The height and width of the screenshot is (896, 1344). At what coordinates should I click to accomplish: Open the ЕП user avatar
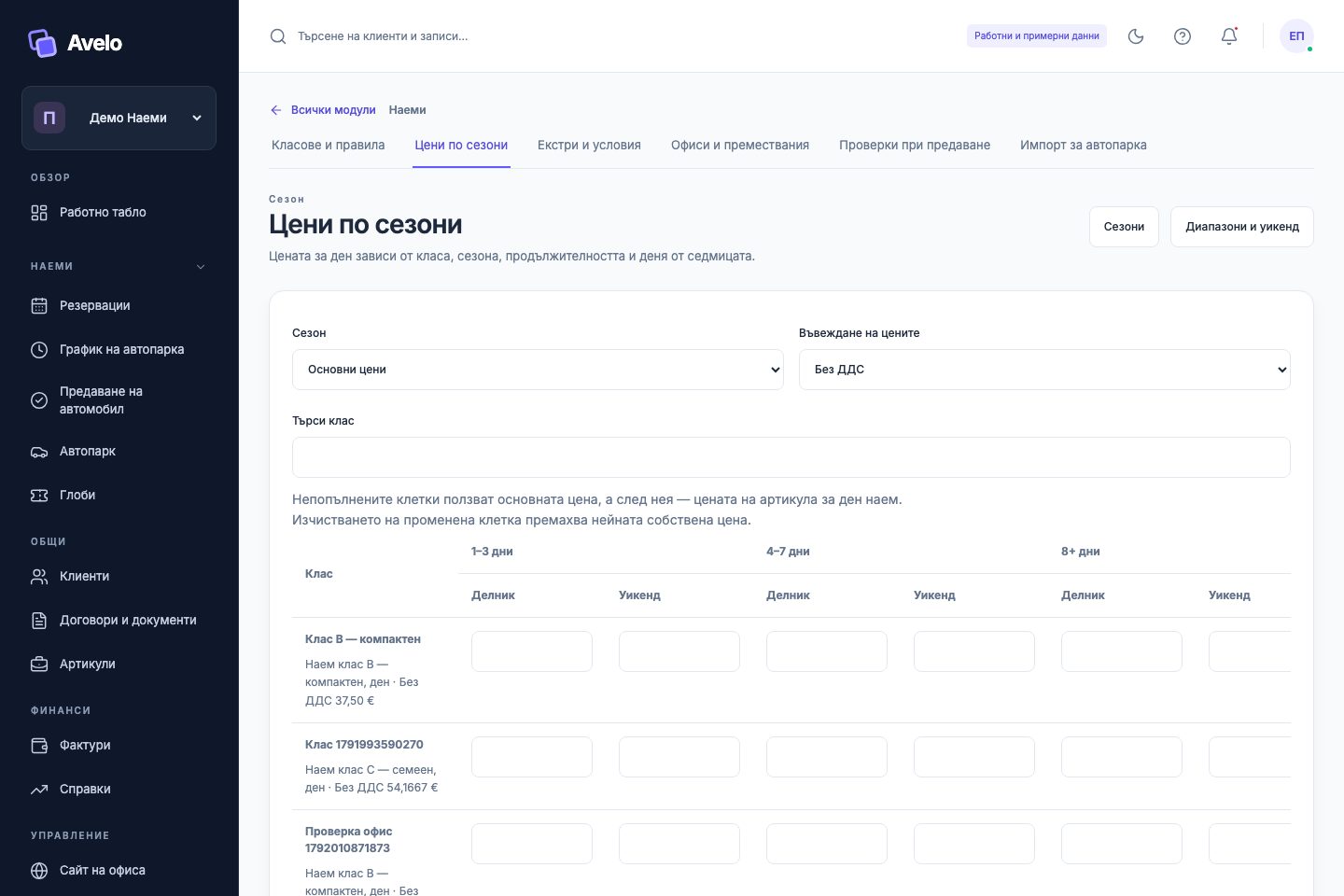tap(1296, 36)
